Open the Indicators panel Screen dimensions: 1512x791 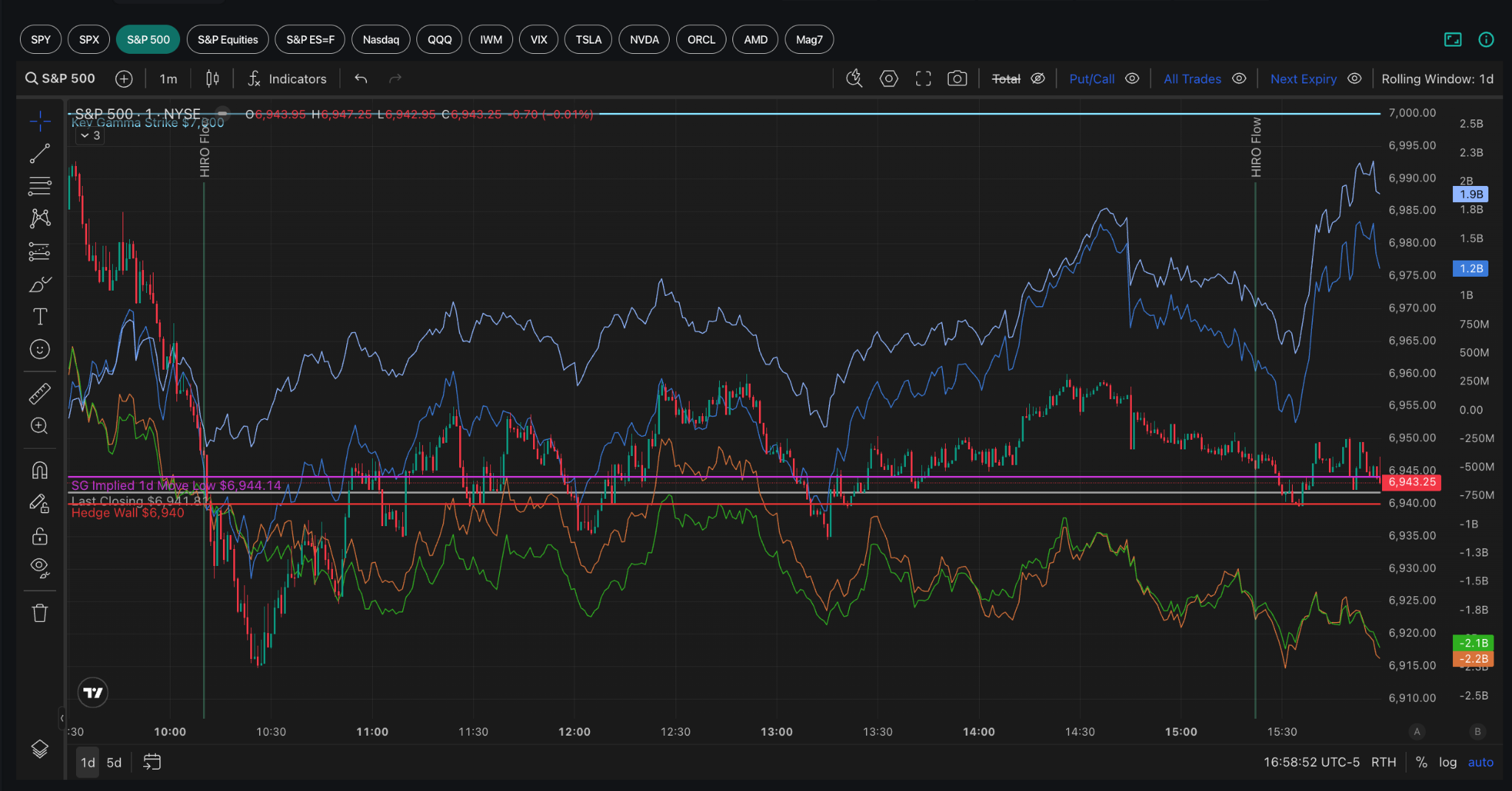click(x=287, y=79)
